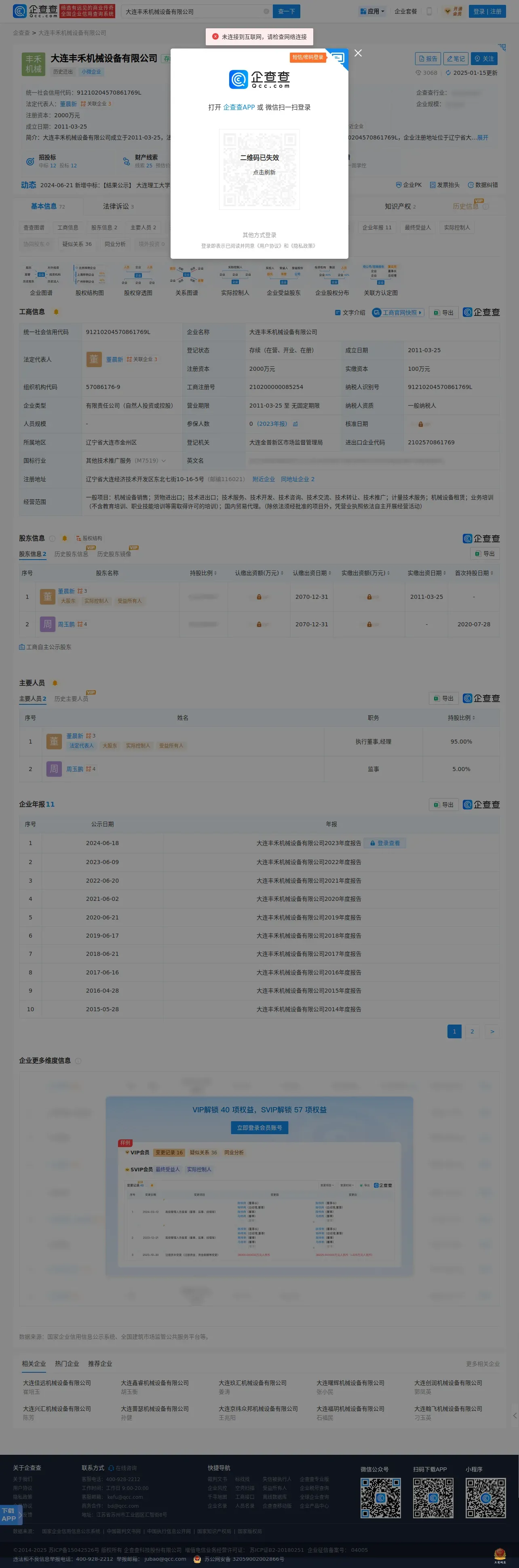Open 股权穿透图 diagram thumbnail
The width and height of the screenshot is (519, 1568).
coord(138,279)
